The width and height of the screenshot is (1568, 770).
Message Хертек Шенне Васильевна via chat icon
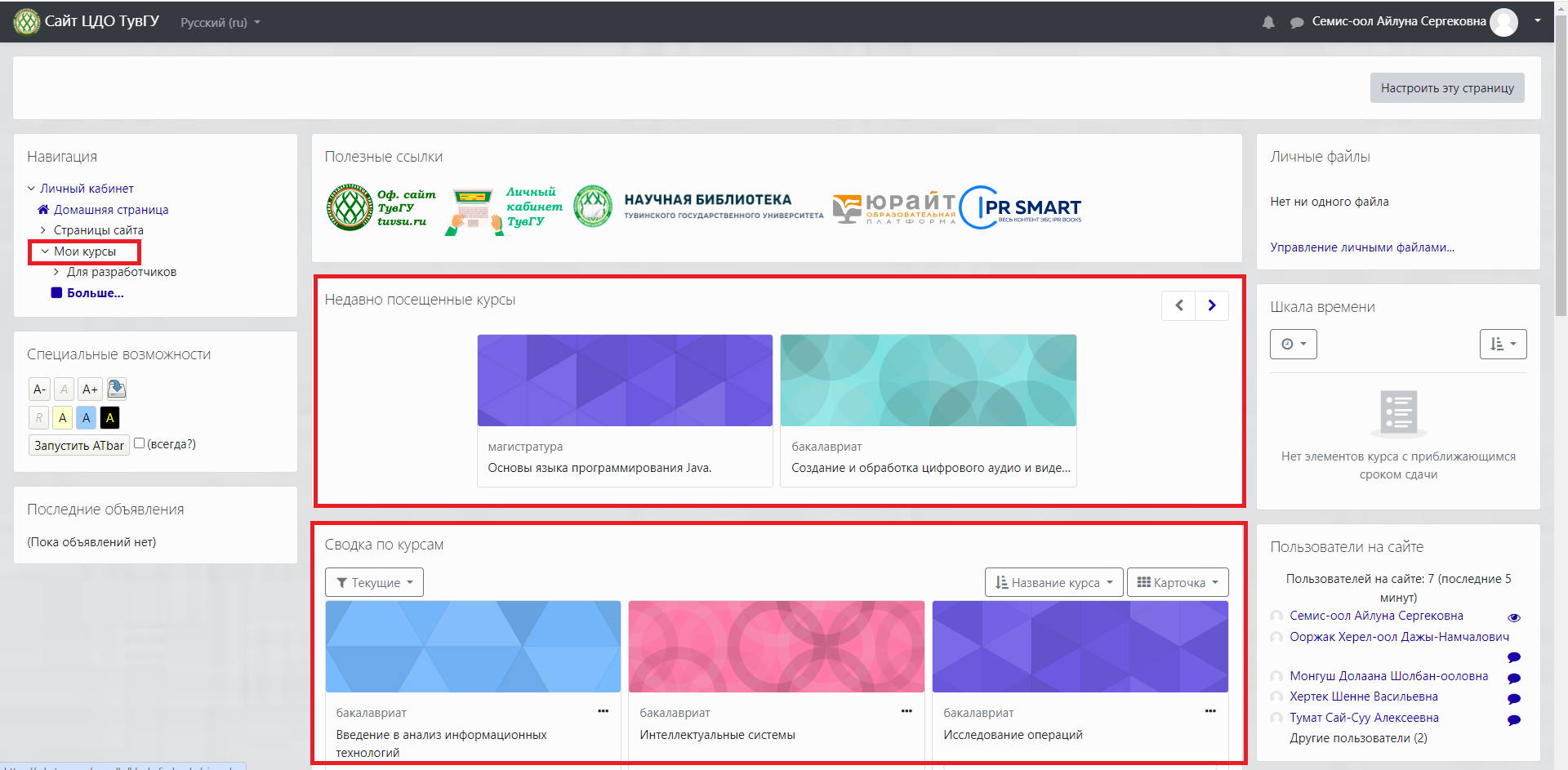[x=1514, y=699]
